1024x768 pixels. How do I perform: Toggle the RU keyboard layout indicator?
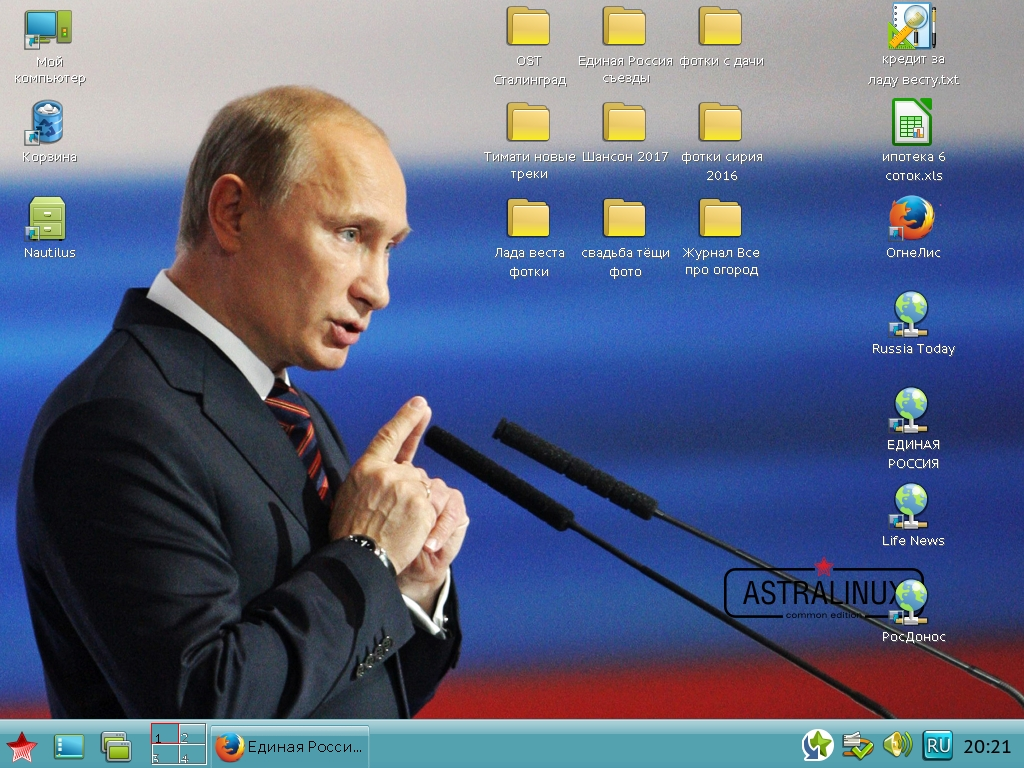pos(937,746)
